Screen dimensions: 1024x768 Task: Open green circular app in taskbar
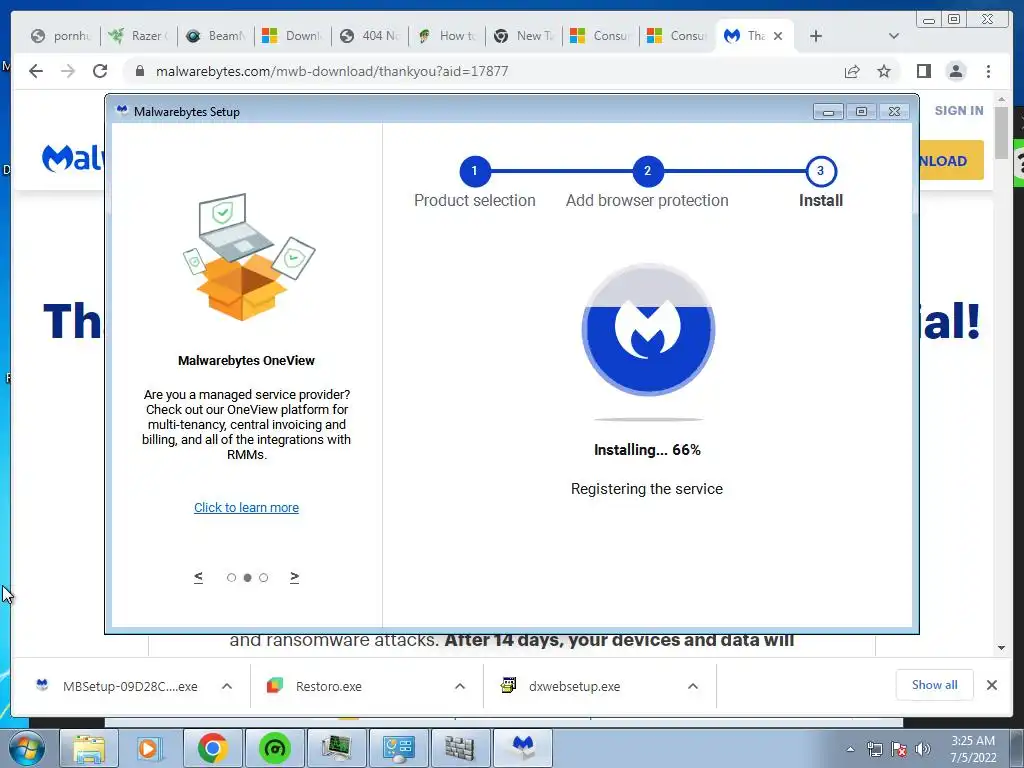[x=274, y=748]
